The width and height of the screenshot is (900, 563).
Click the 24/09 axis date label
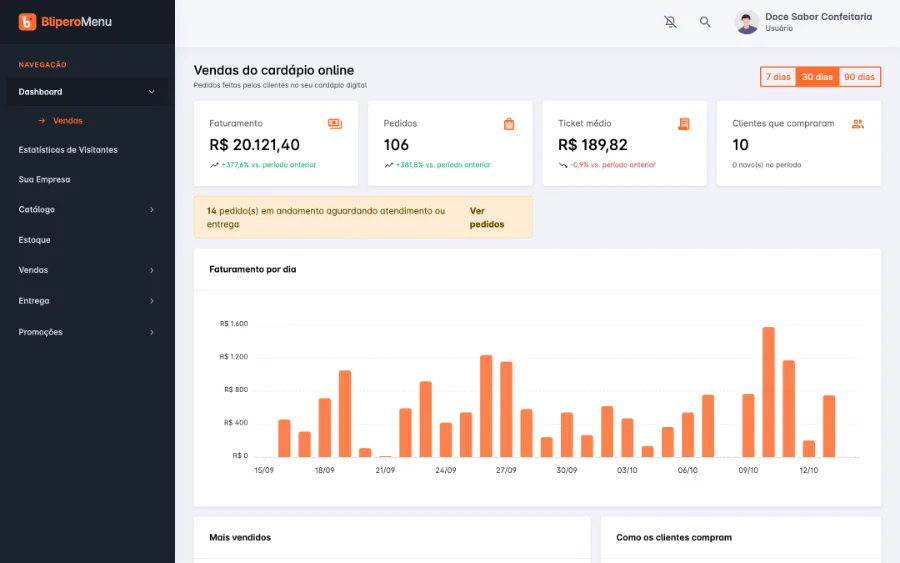coord(445,470)
